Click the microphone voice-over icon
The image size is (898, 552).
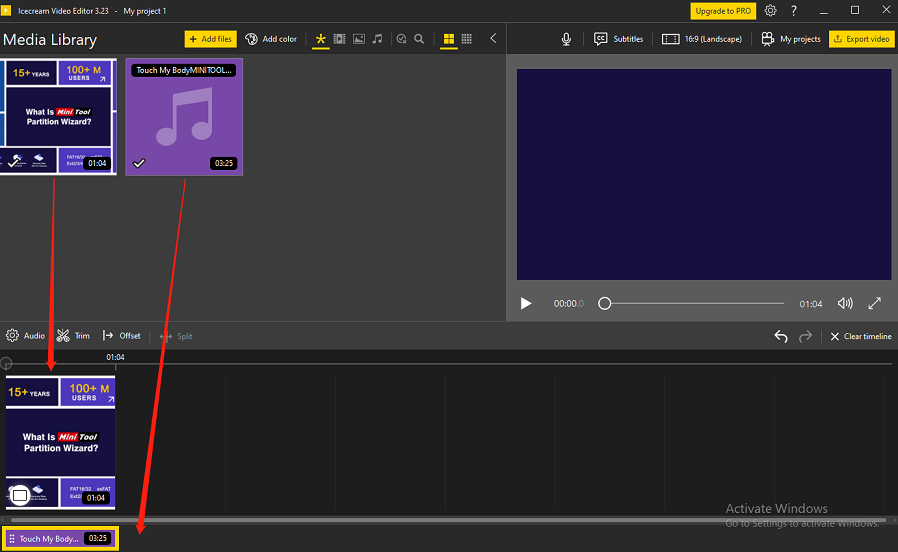(566, 39)
